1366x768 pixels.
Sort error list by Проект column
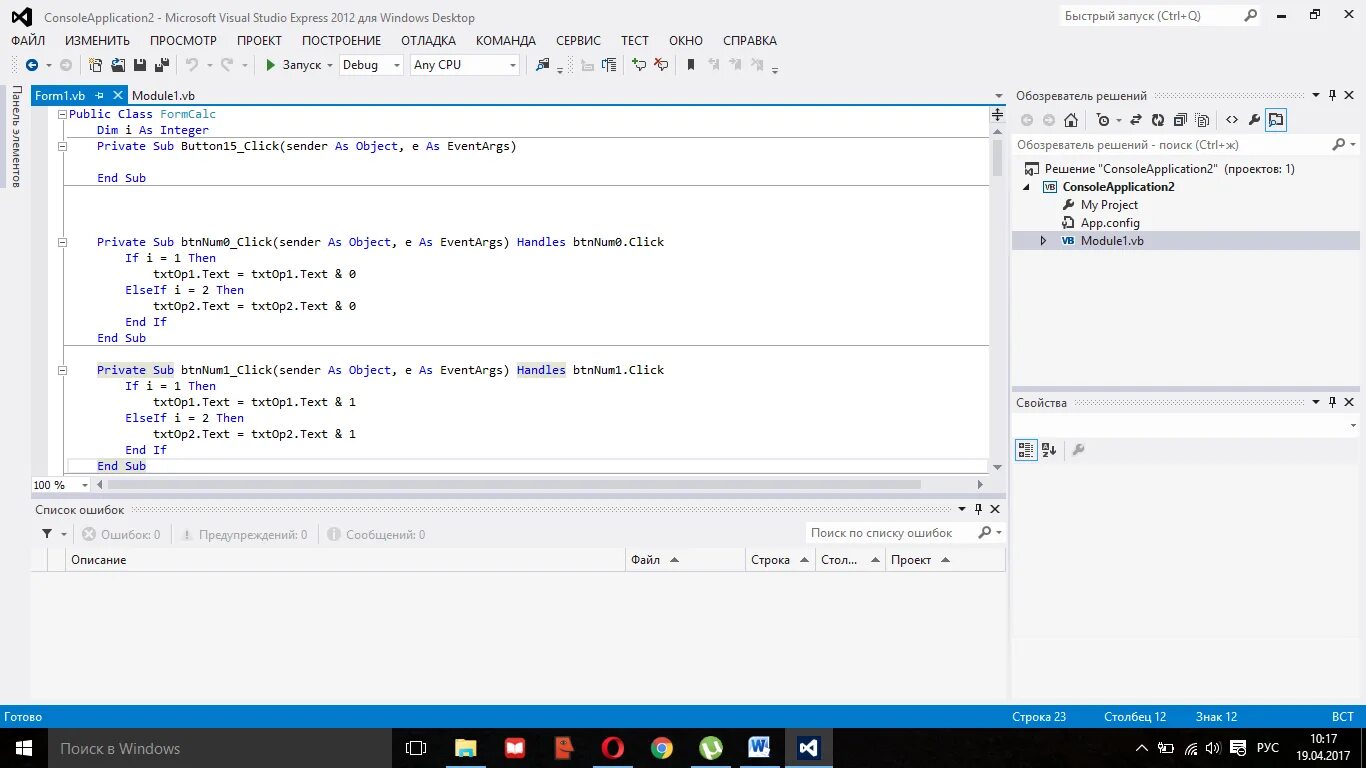[x=945, y=560]
